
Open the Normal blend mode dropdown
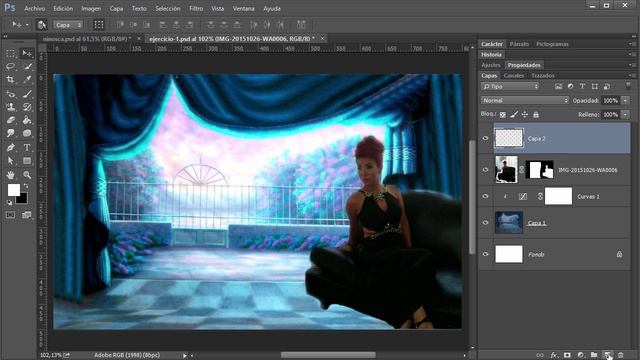525,100
